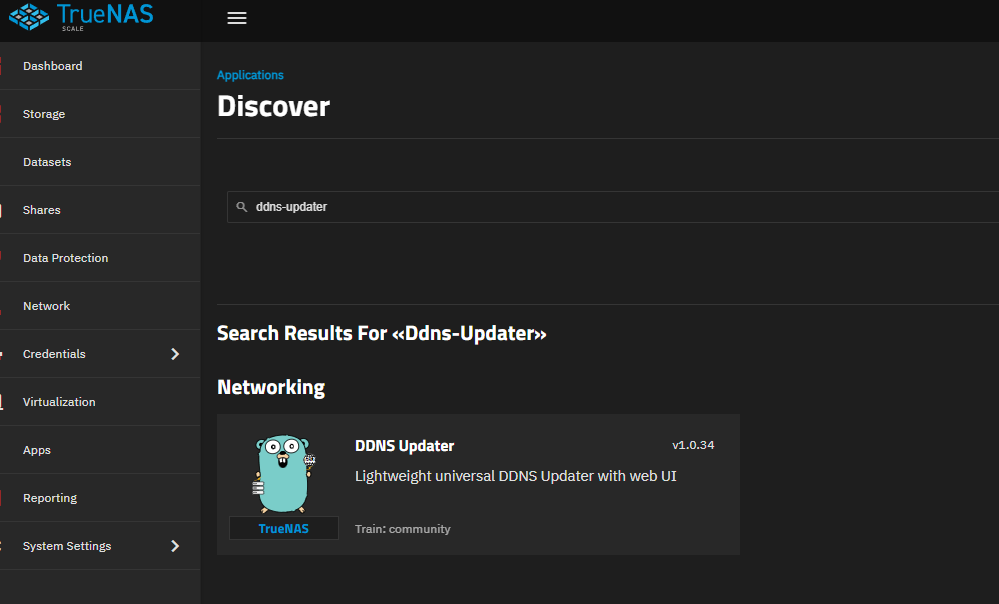Select the v1.0.34 version text
Viewport: 999px width, 604px height.
point(693,445)
